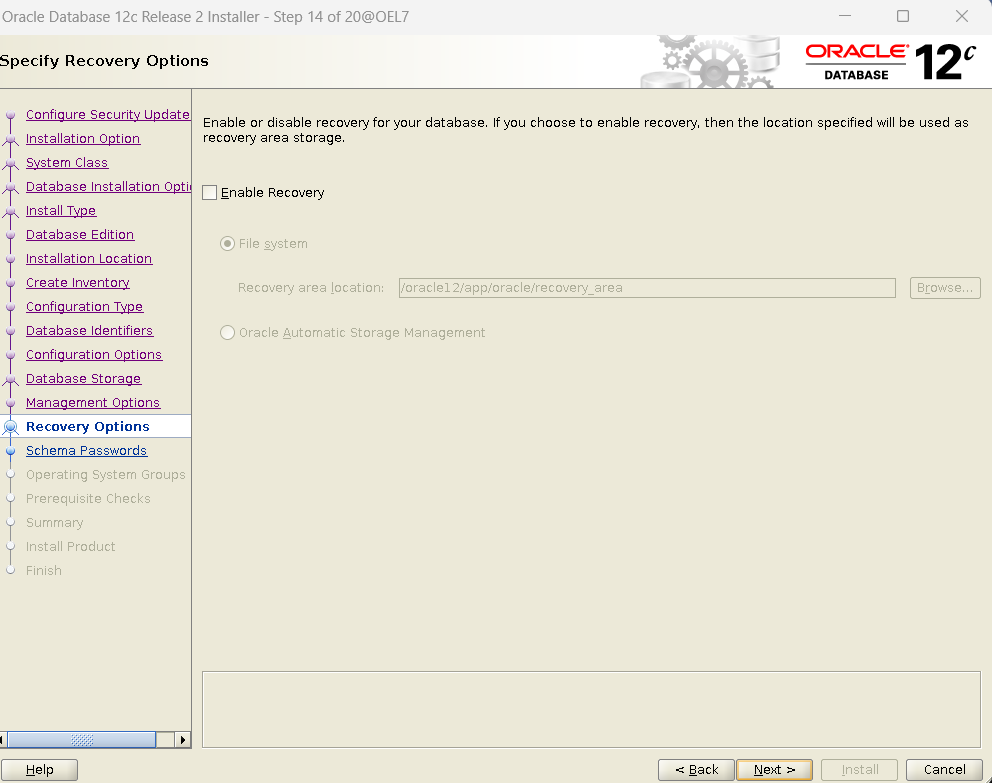Viewport: 992px width, 783px height.
Task: Open installer Help
Action: (x=39, y=770)
